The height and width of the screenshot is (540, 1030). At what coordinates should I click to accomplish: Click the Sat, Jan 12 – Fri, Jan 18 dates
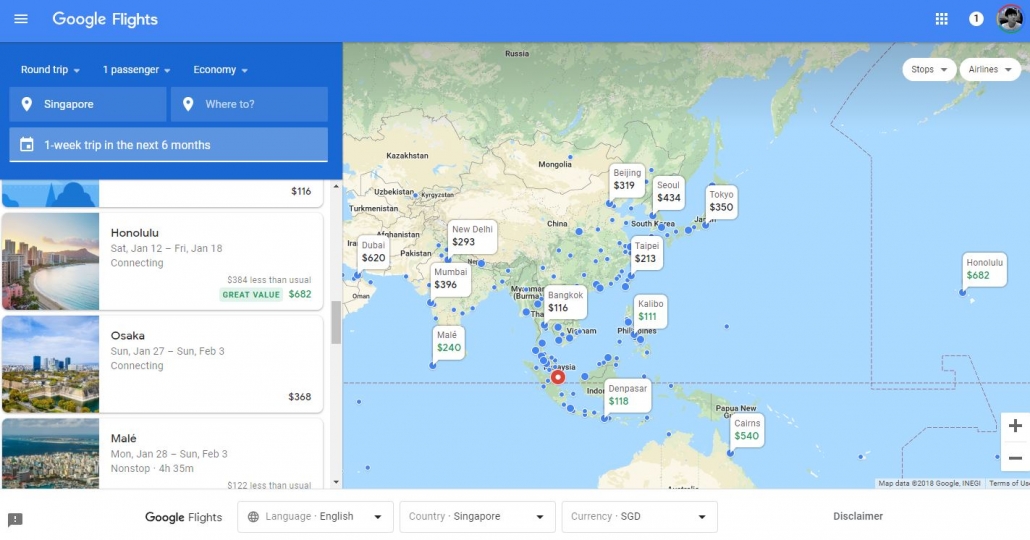pyautogui.click(x=166, y=248)
